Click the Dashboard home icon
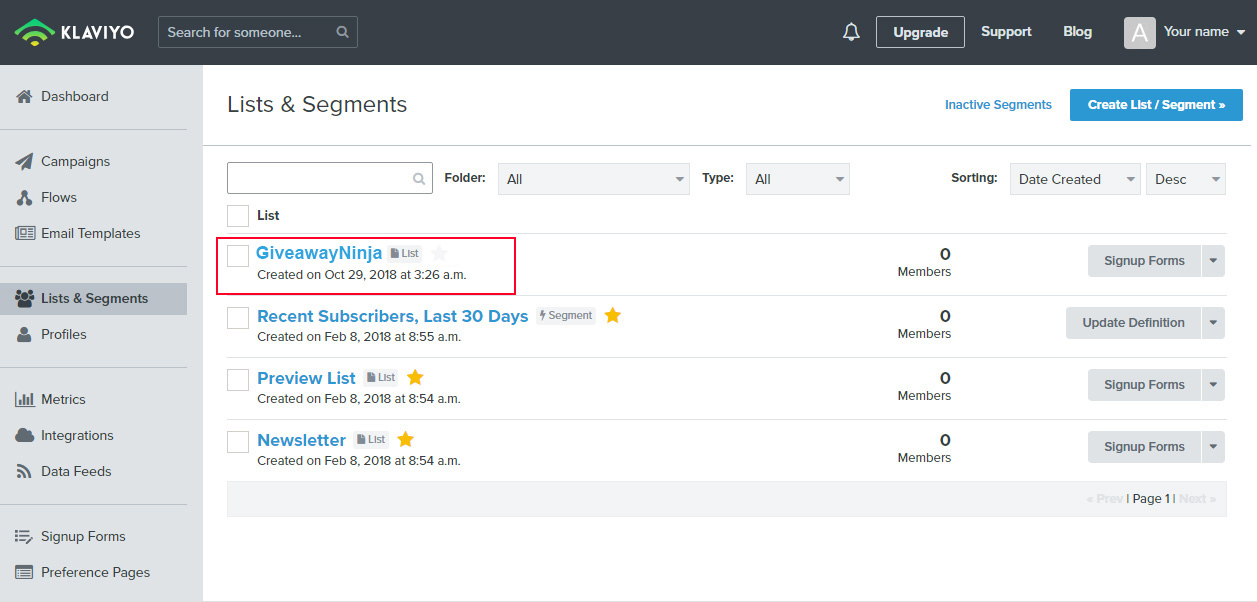Viewport: 1257px width, 602px height. tap(24, 97)
